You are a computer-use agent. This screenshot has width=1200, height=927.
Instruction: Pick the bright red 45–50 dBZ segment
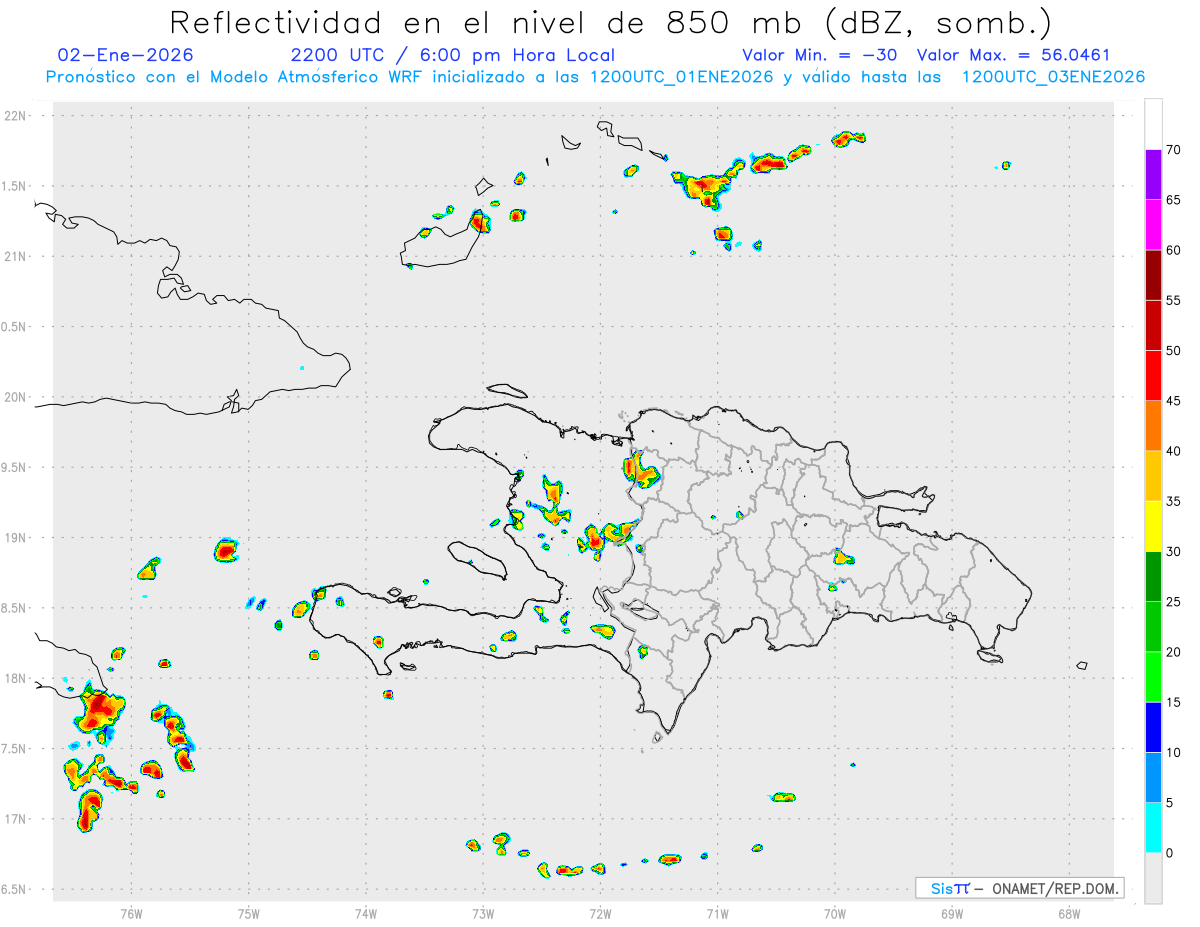pos(1153,376)
